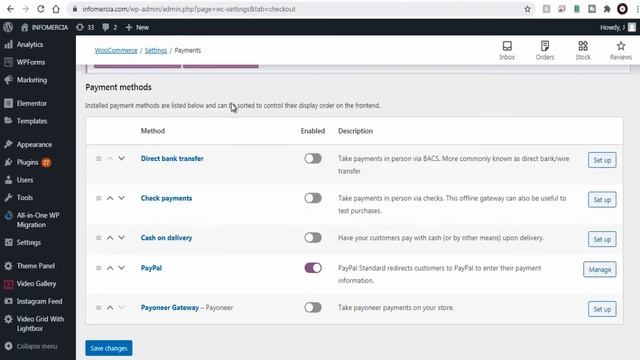The image size is (640, 360).
Task: Open the Howdy user account menu
Action: pos(618,27)
